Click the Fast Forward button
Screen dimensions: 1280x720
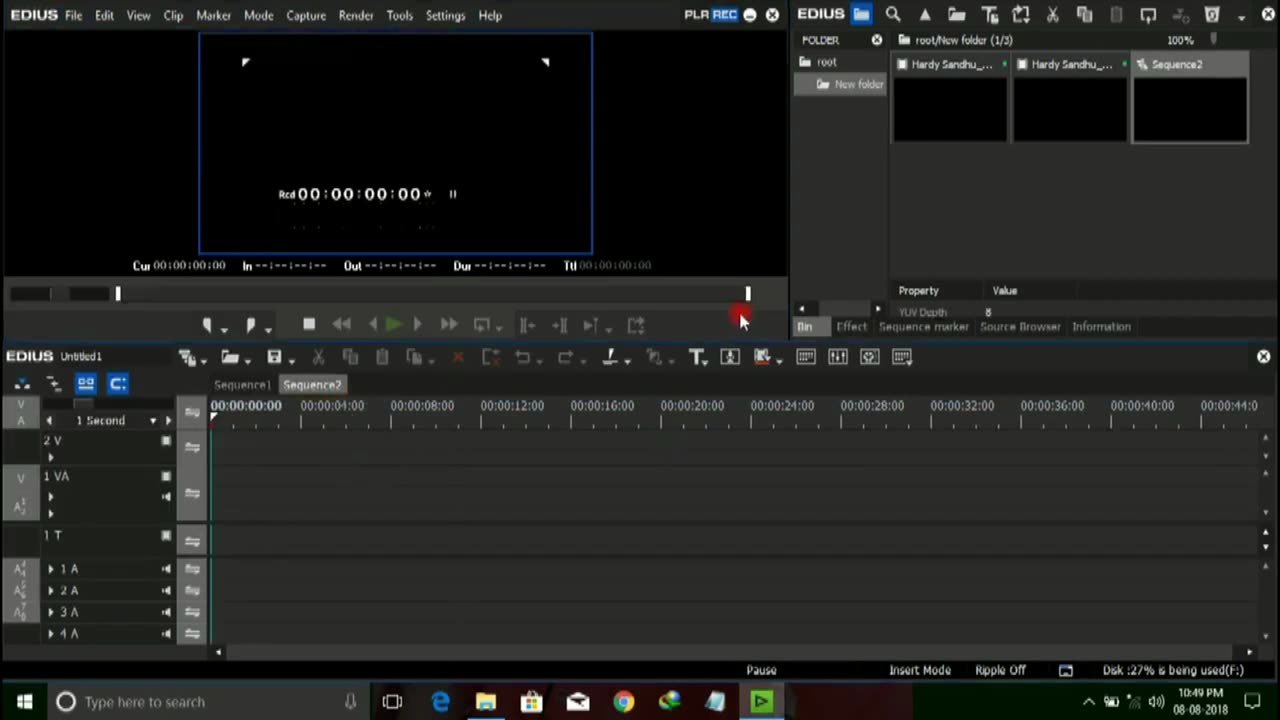coord(449,325)
